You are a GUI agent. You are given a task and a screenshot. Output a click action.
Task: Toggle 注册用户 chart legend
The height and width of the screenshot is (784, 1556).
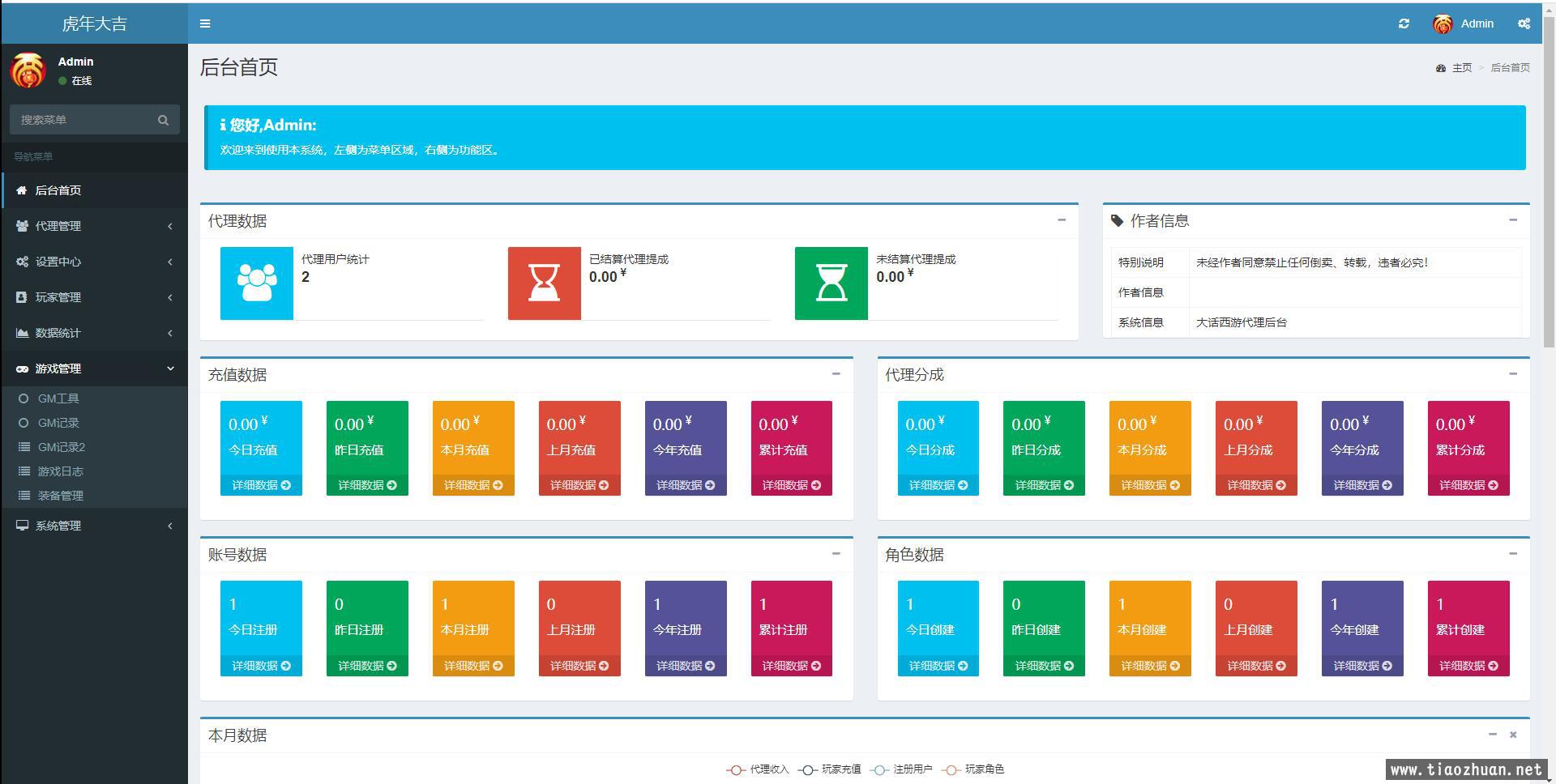901,769
